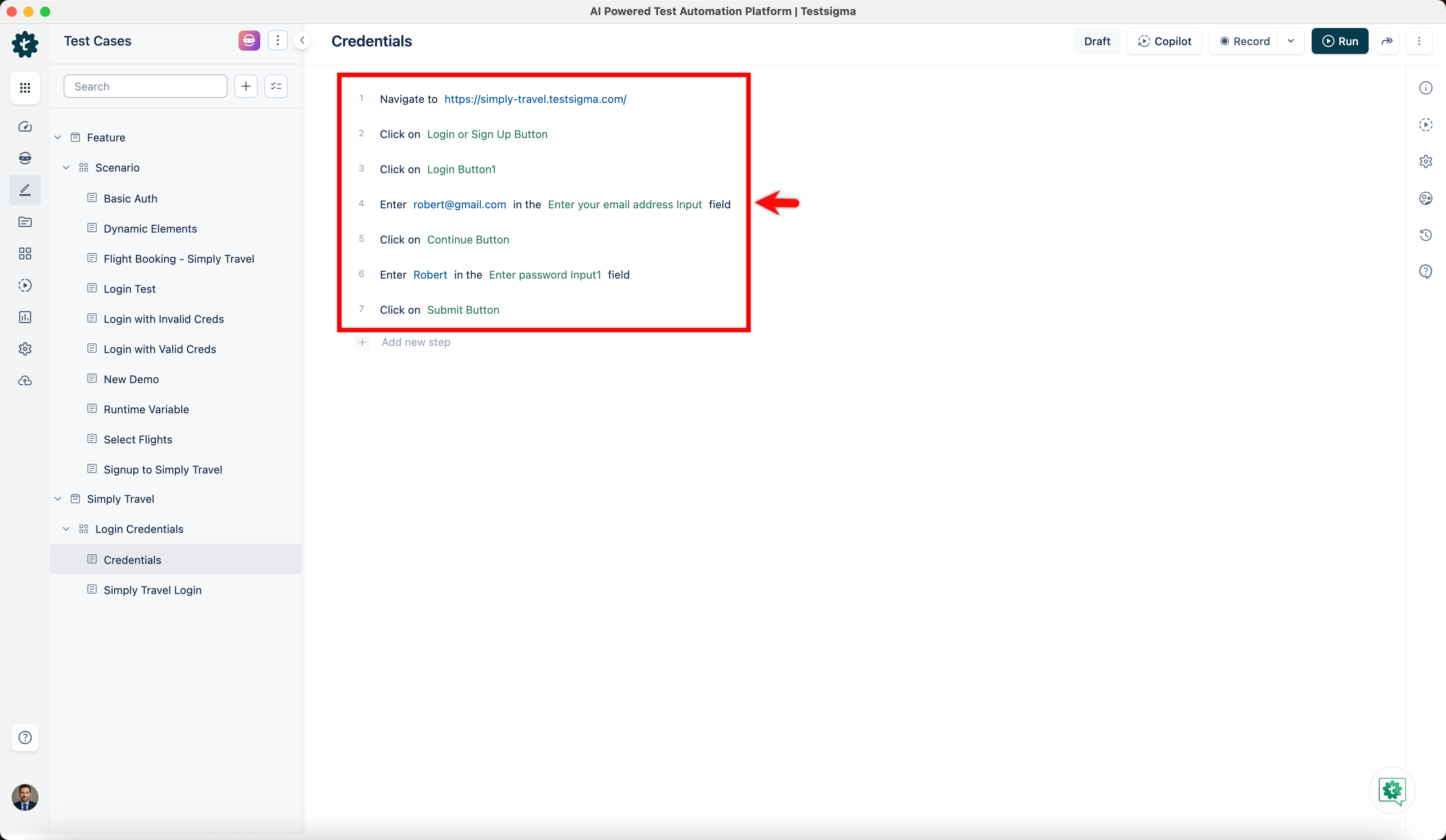Click the share arrow icon next to Run
1446x840 pixels.
click(x=1387, y=41)
